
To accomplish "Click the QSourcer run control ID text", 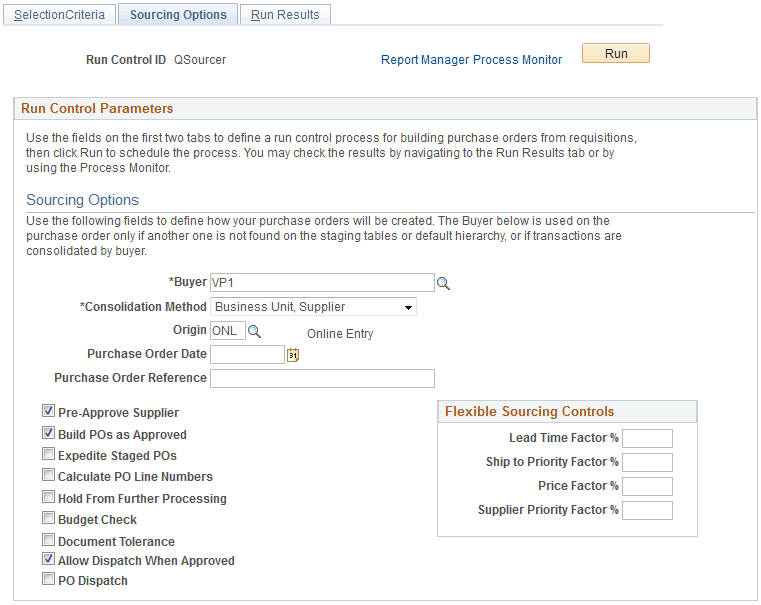I will coord(200,60).
